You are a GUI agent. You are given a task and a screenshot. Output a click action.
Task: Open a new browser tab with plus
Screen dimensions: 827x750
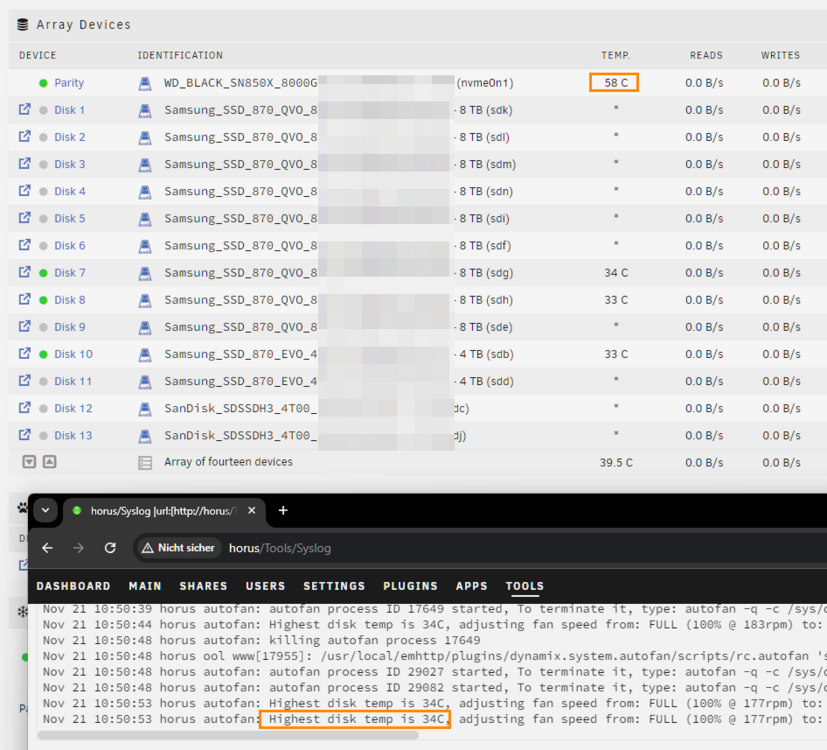point(283,510)
